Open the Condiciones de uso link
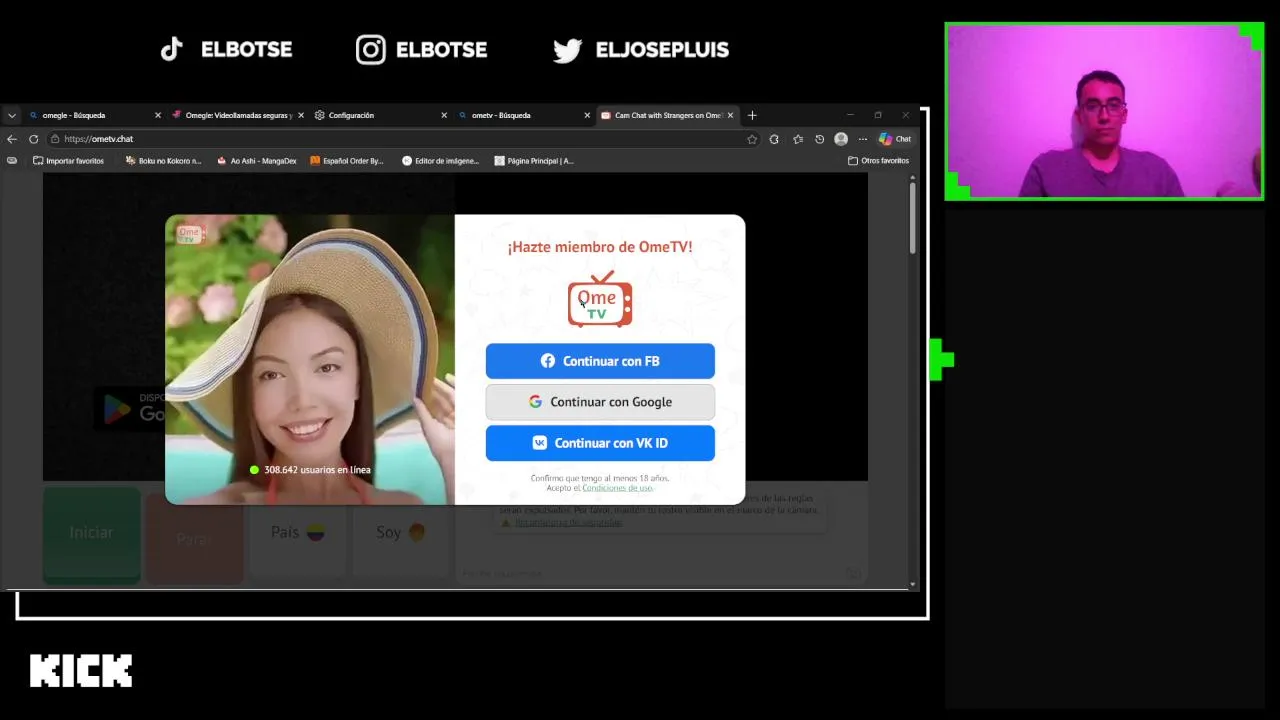 pos(617,488)
